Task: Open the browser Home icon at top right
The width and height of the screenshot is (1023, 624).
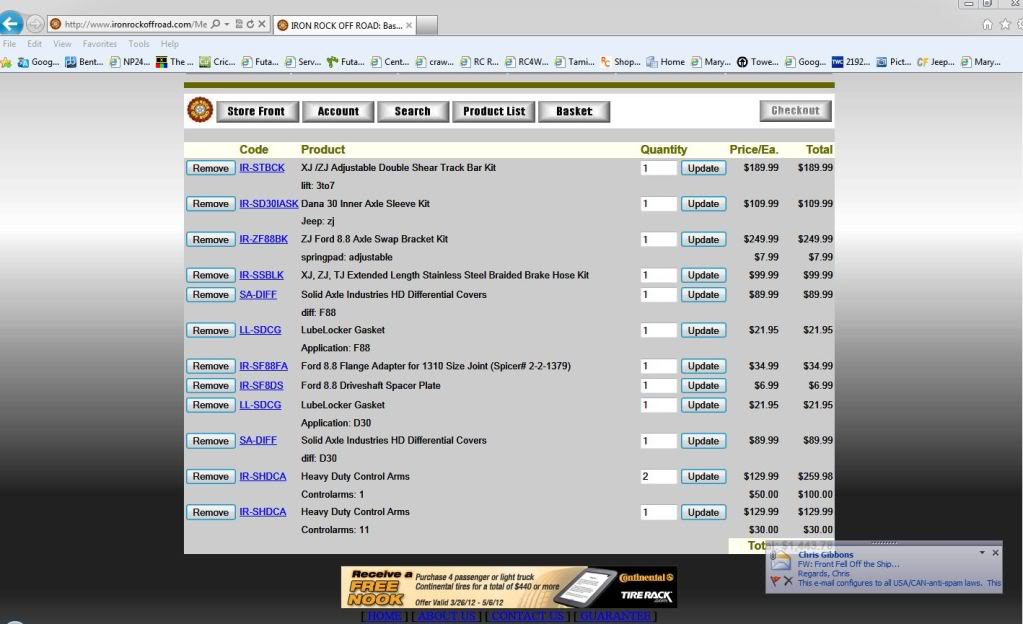Action: click(x=987, y=24)
